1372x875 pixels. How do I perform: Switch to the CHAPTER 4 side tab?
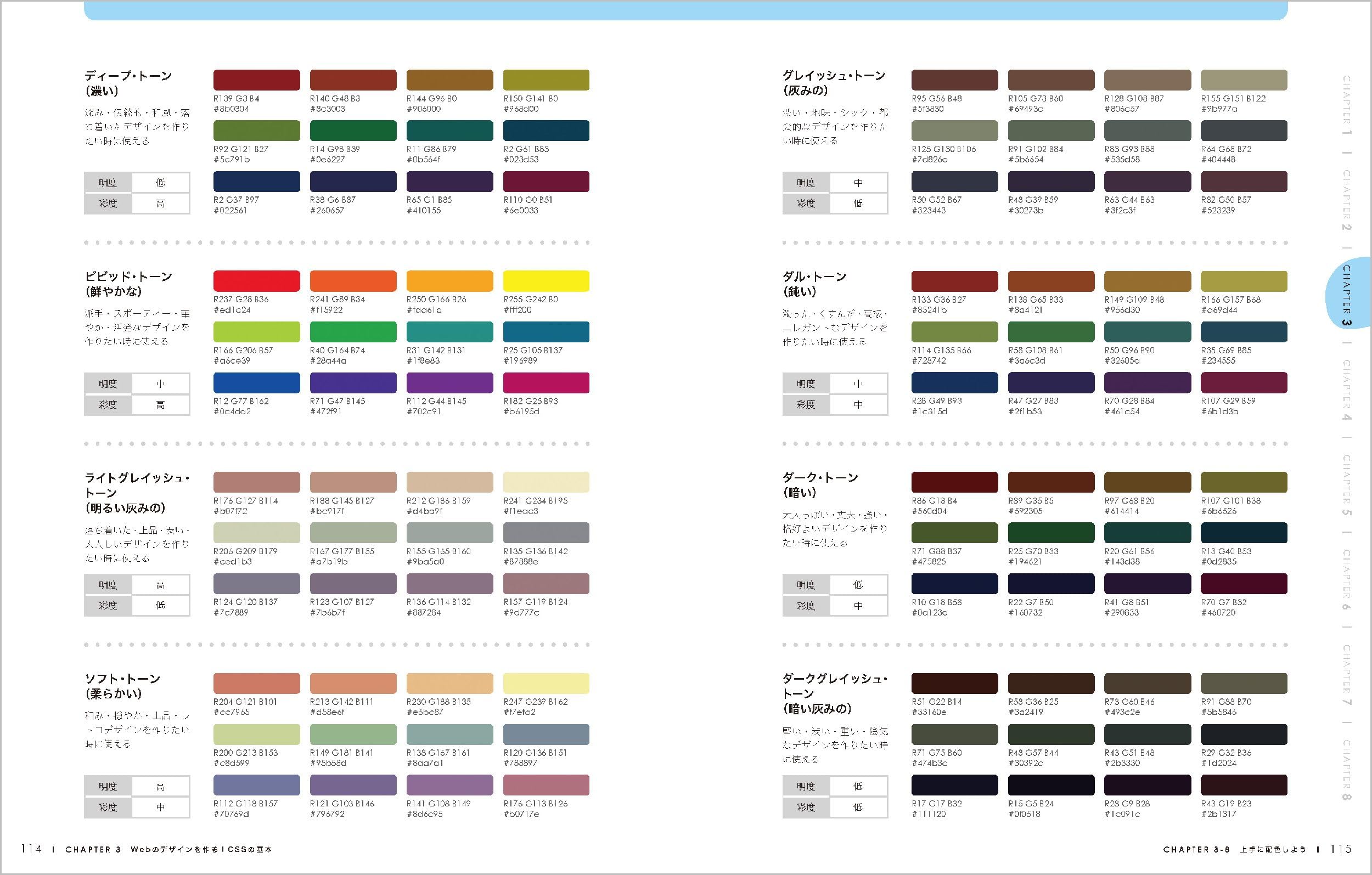tap(1347, 389)
